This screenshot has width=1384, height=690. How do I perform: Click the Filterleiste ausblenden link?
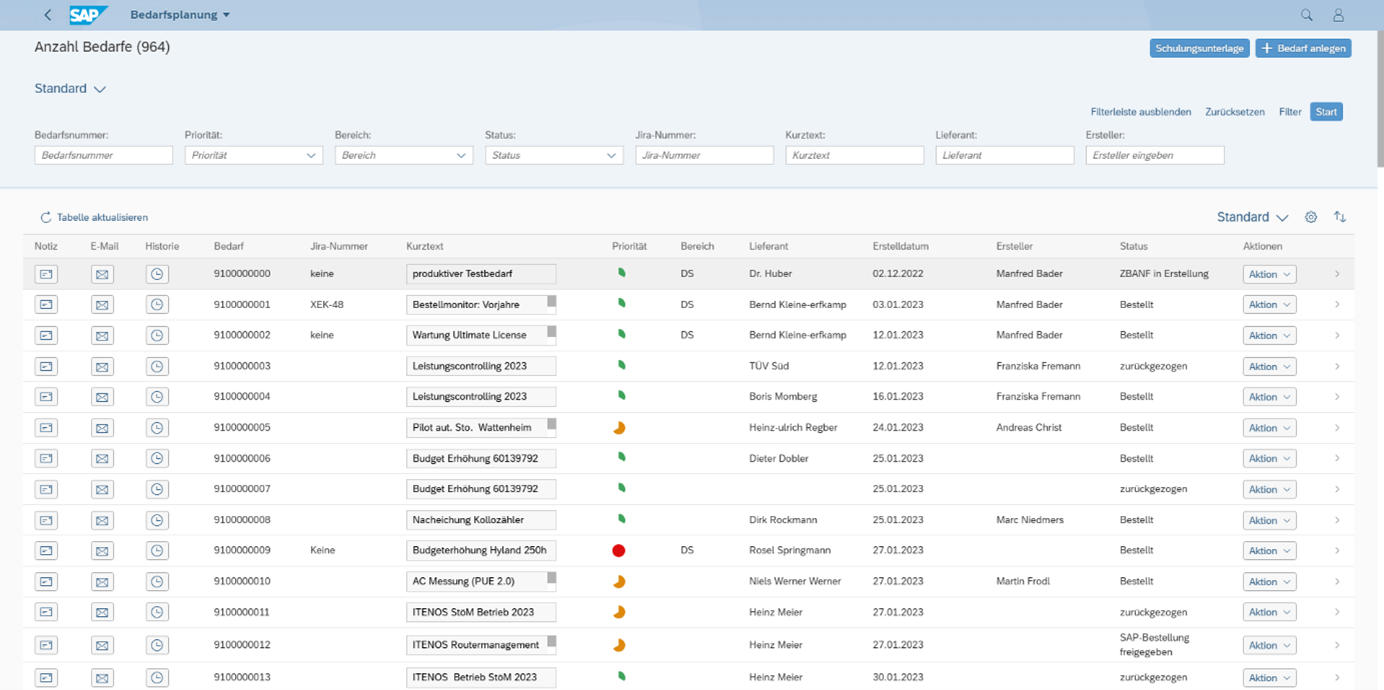[1140, 112]
